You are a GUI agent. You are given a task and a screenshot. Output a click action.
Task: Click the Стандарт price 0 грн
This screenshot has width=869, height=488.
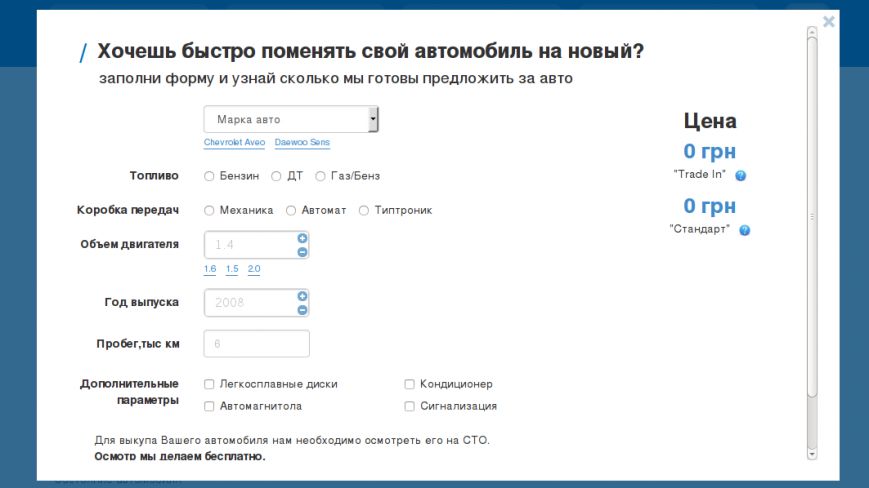pos(709,206)
